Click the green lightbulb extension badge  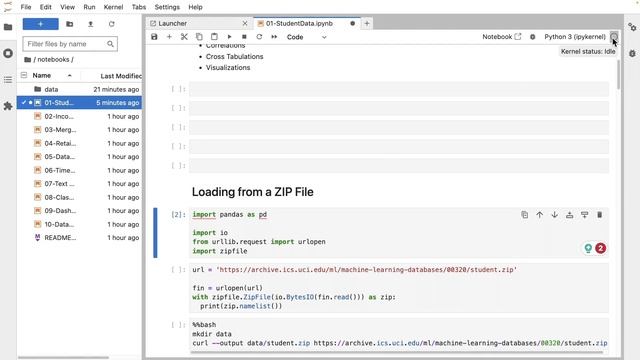pyautogui.click(x=588, y=248)
